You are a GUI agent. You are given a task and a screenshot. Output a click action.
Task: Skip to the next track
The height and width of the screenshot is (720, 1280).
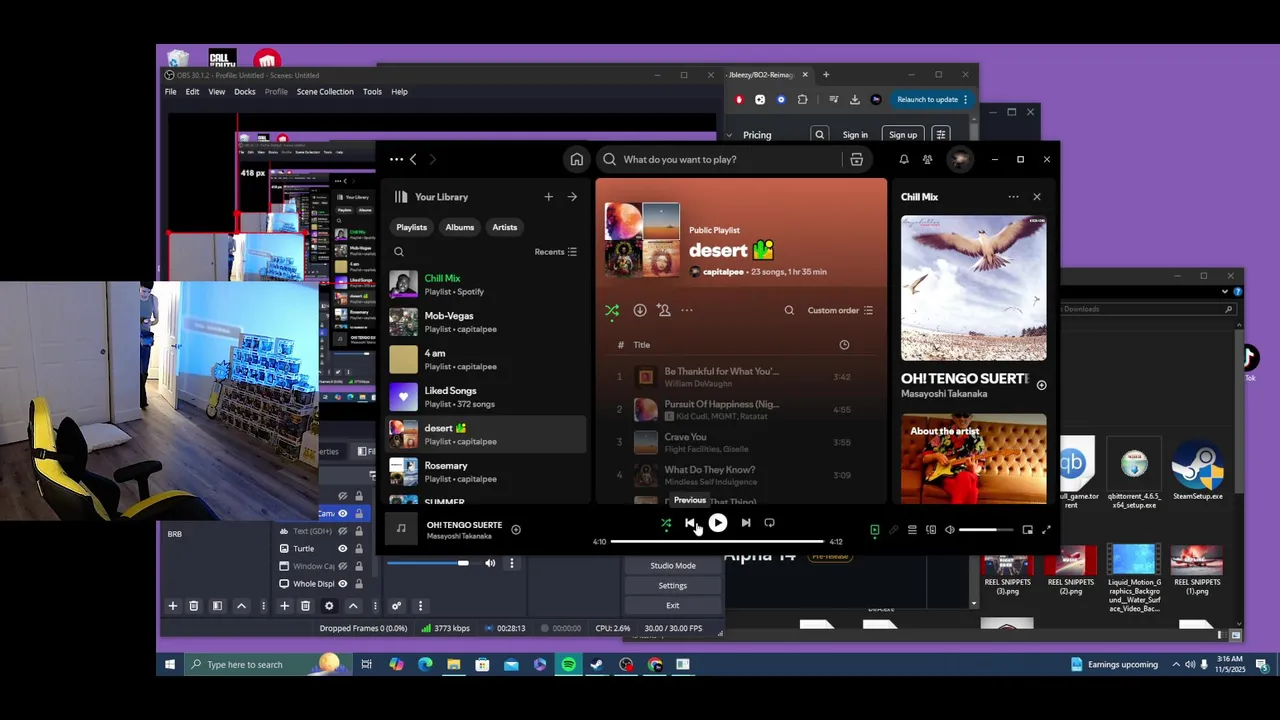[x=746, y=522]
